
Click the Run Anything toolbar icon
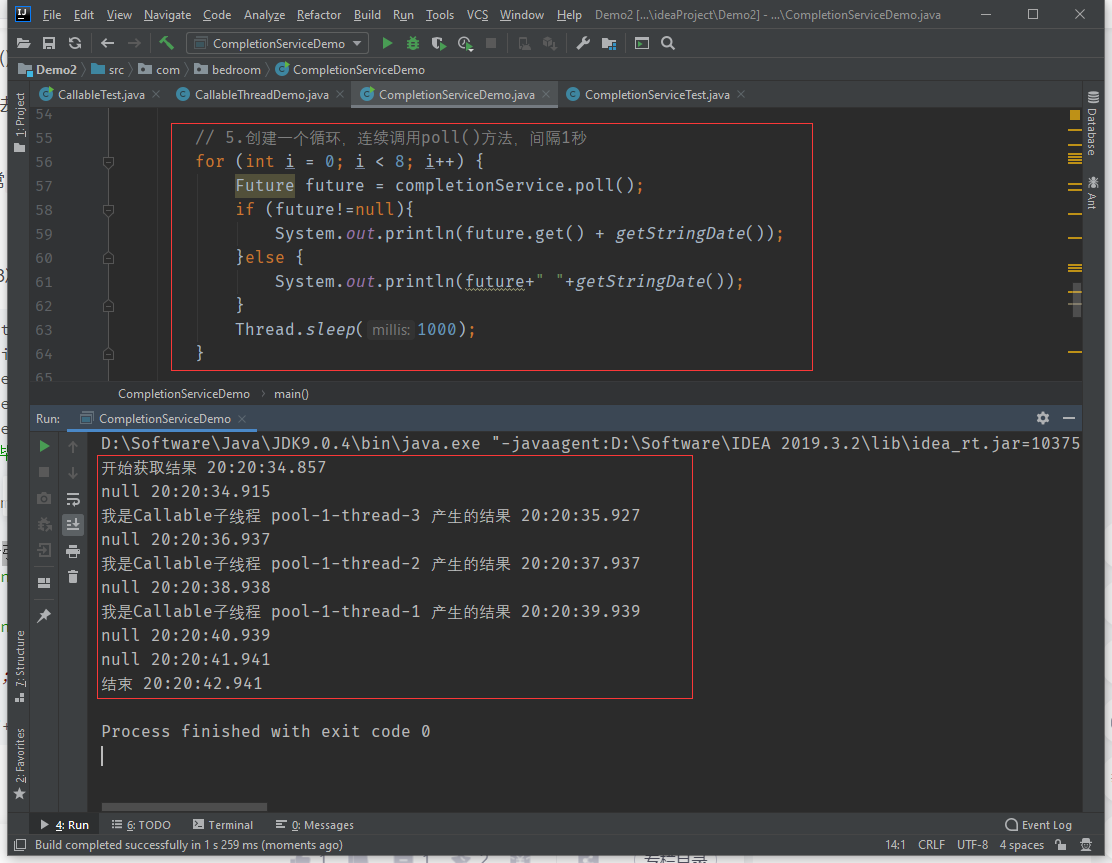coord(642,43)
